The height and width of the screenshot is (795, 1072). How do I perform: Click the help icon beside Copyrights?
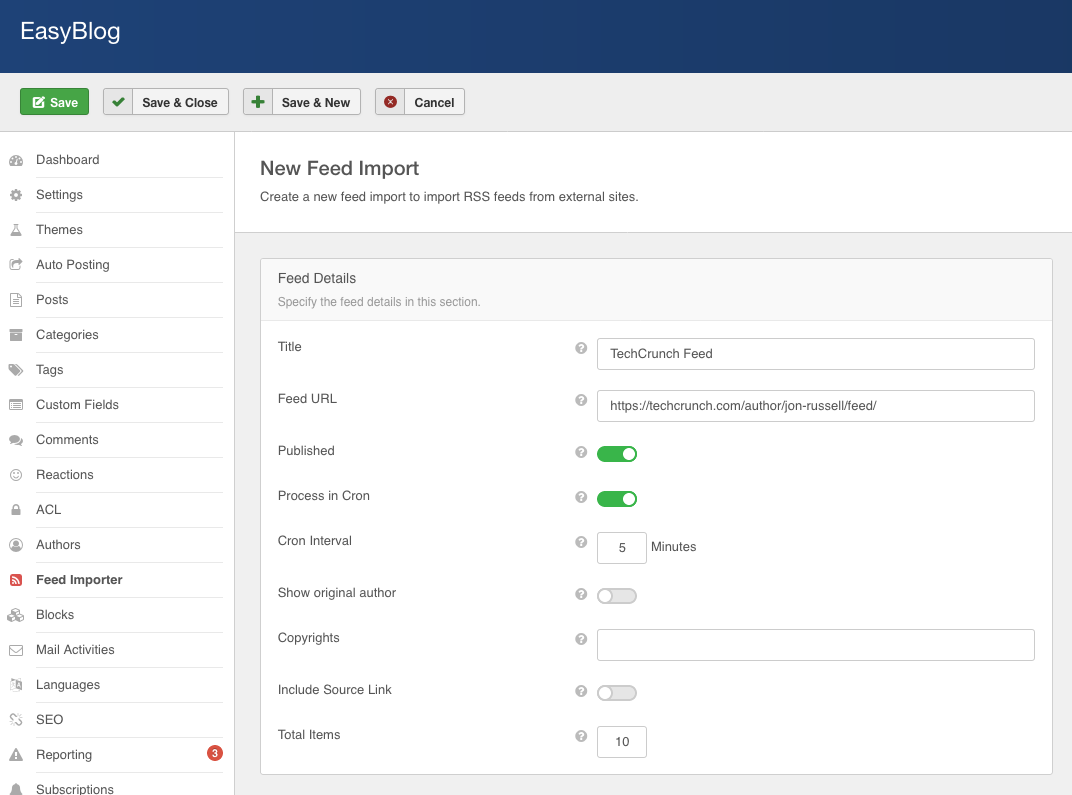581,639
